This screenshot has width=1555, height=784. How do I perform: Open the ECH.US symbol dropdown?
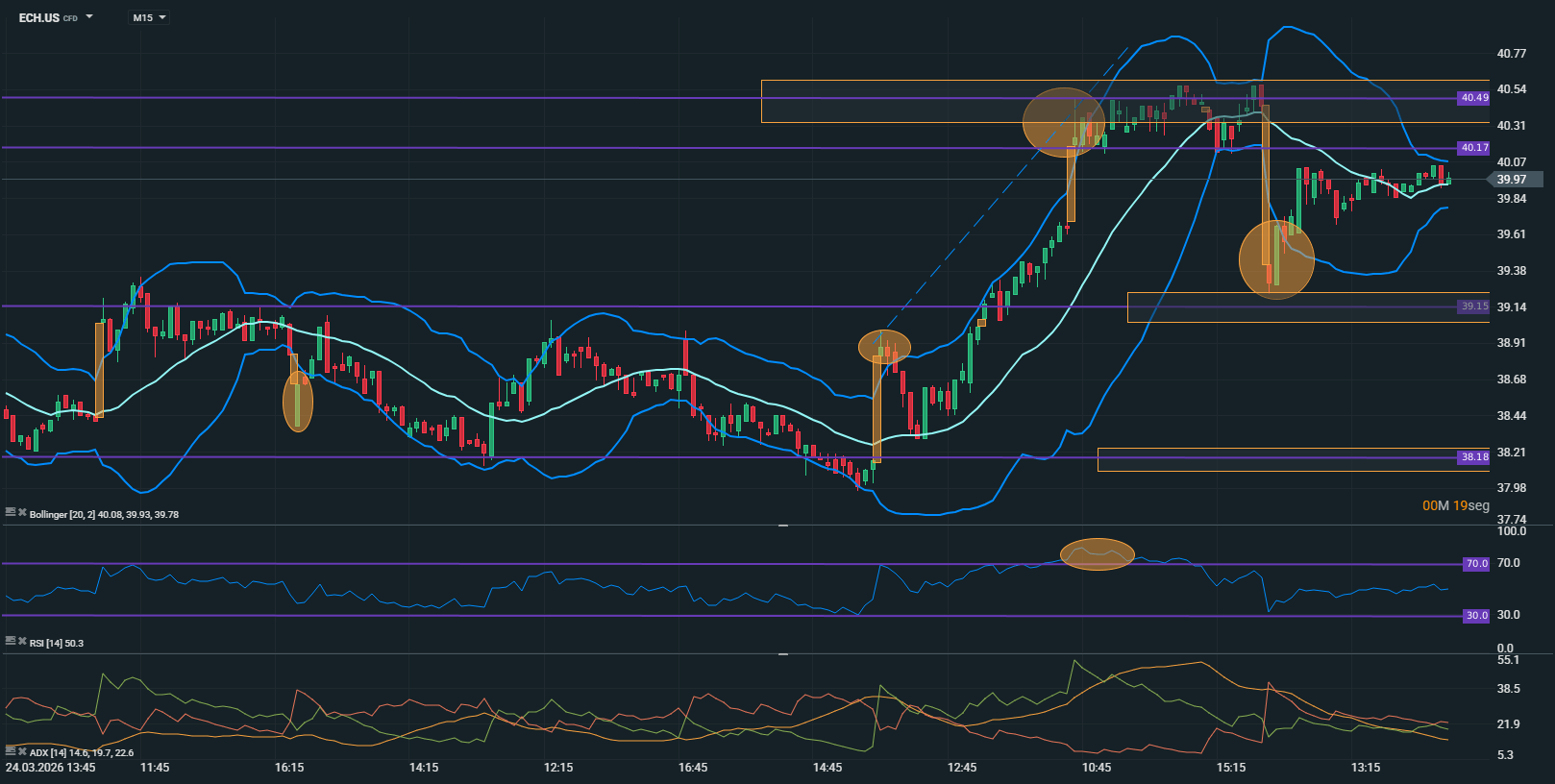[89, 17]
